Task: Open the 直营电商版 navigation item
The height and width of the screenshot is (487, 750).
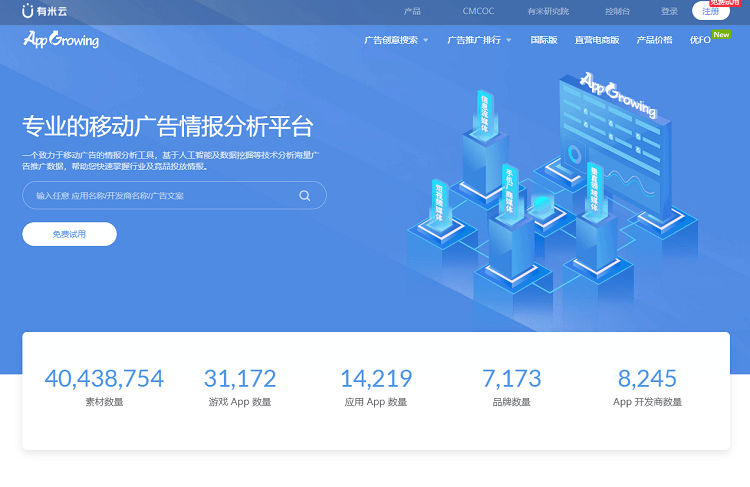Action: coord(596,41)
